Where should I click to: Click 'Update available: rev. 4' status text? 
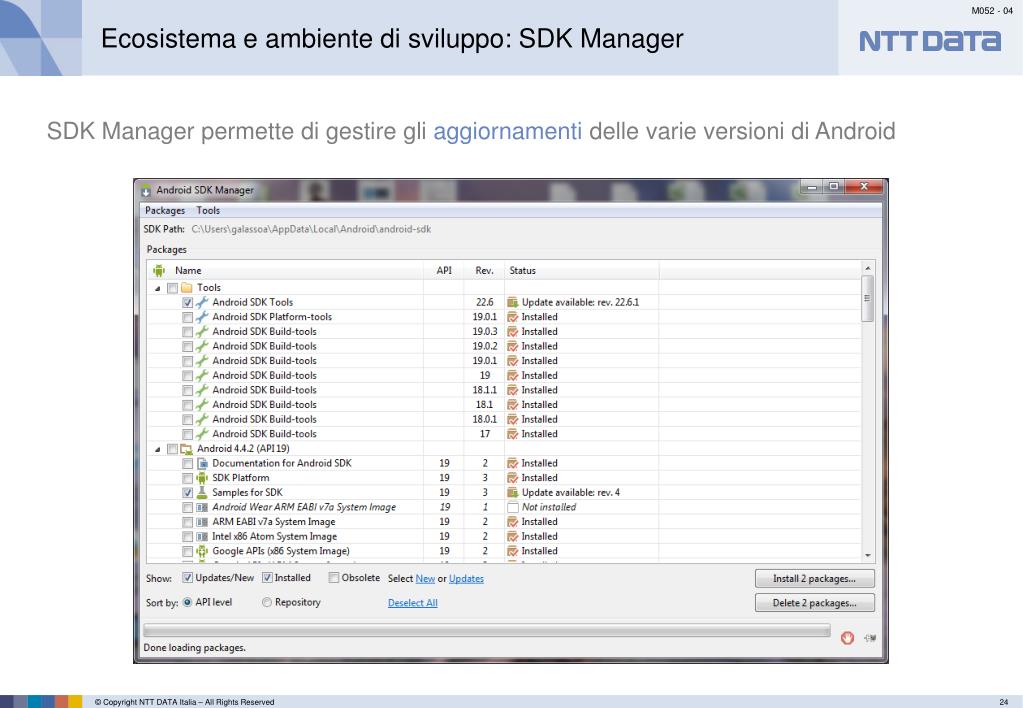pos(571,493)
